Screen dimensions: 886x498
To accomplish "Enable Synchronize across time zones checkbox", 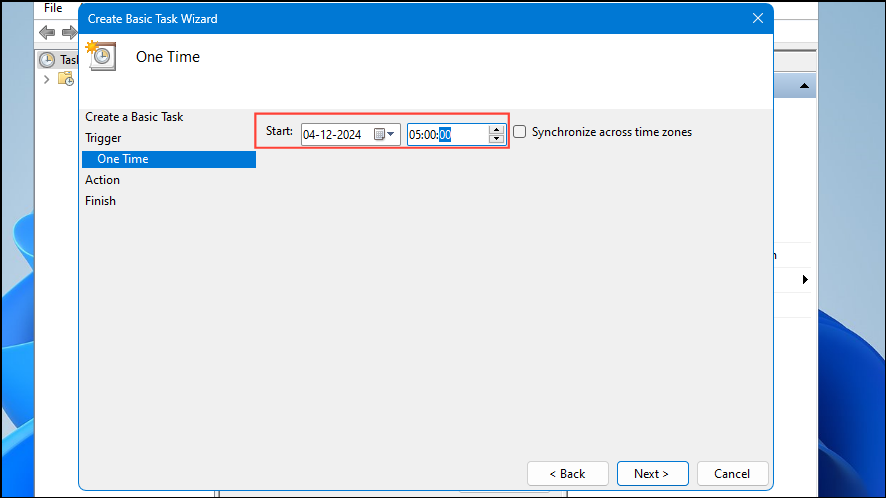I will click(x=520, y=132).
